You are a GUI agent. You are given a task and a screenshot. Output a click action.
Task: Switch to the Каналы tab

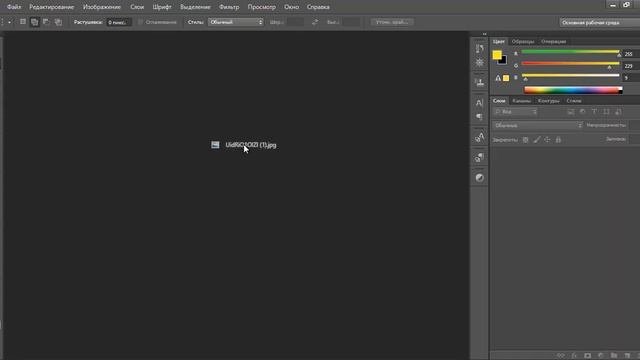pyautogui.click(x=522, y=100)
